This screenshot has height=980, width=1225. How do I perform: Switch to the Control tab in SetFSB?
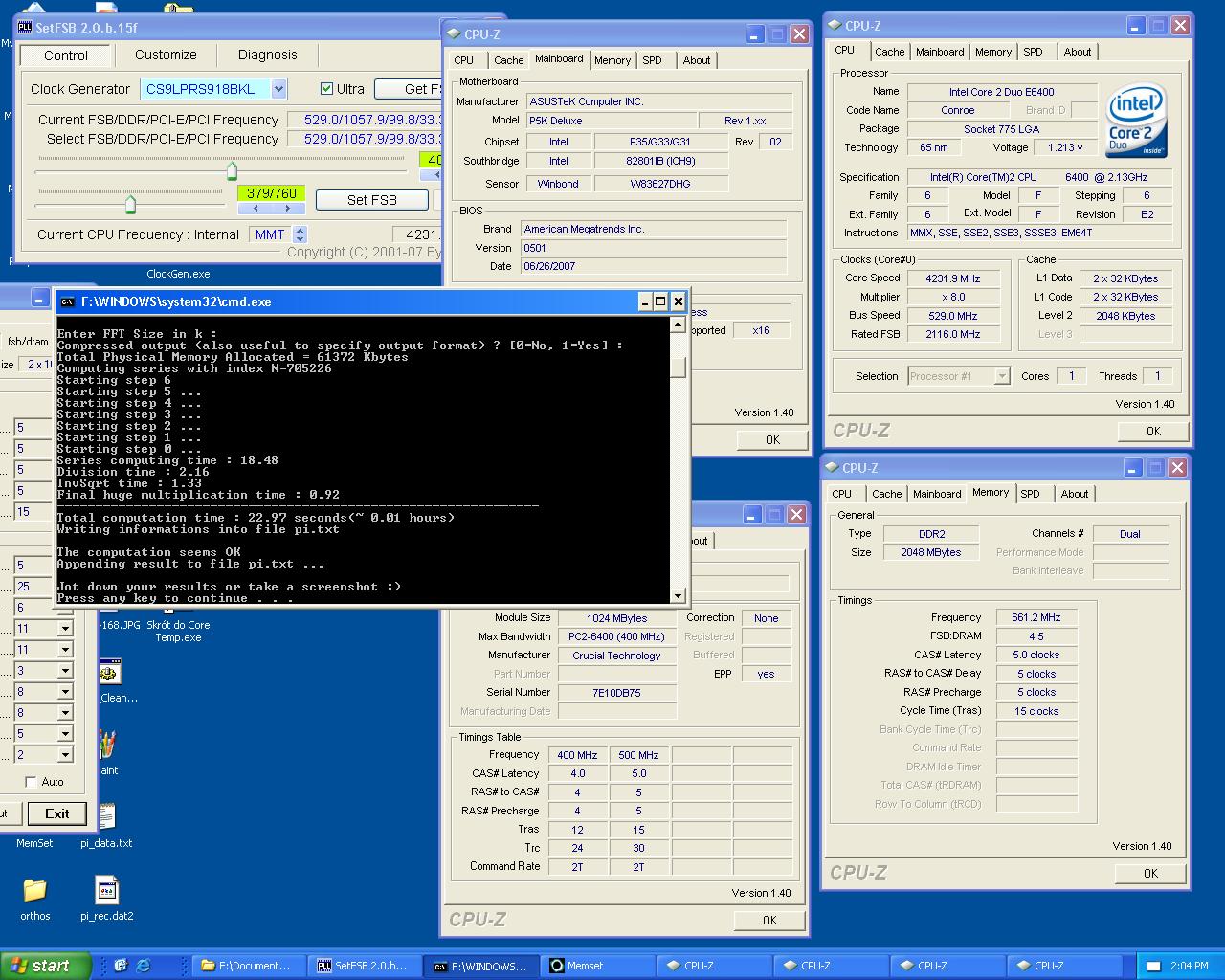[66, 56]
